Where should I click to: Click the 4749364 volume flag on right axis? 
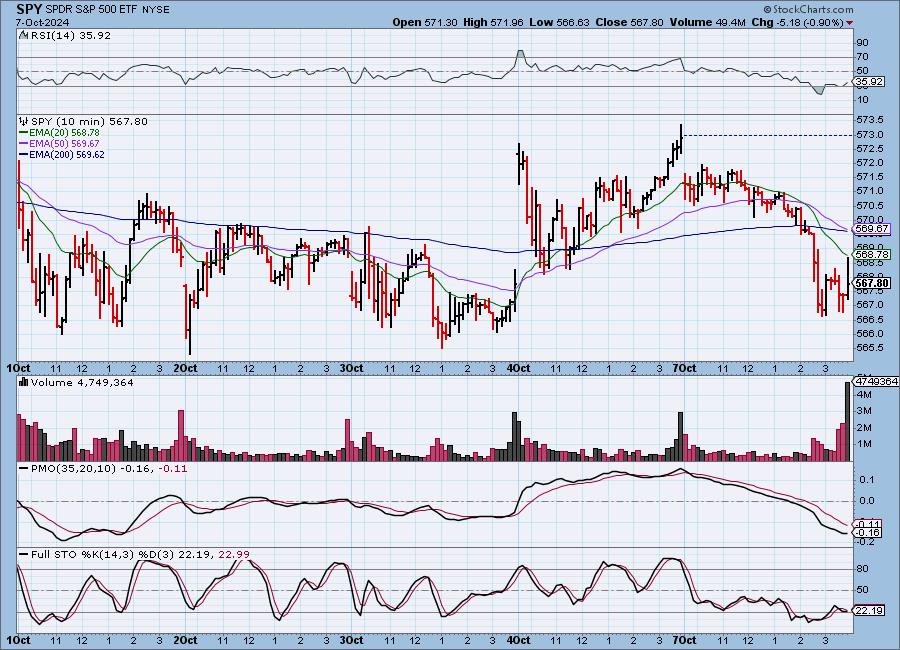point(876,381)
